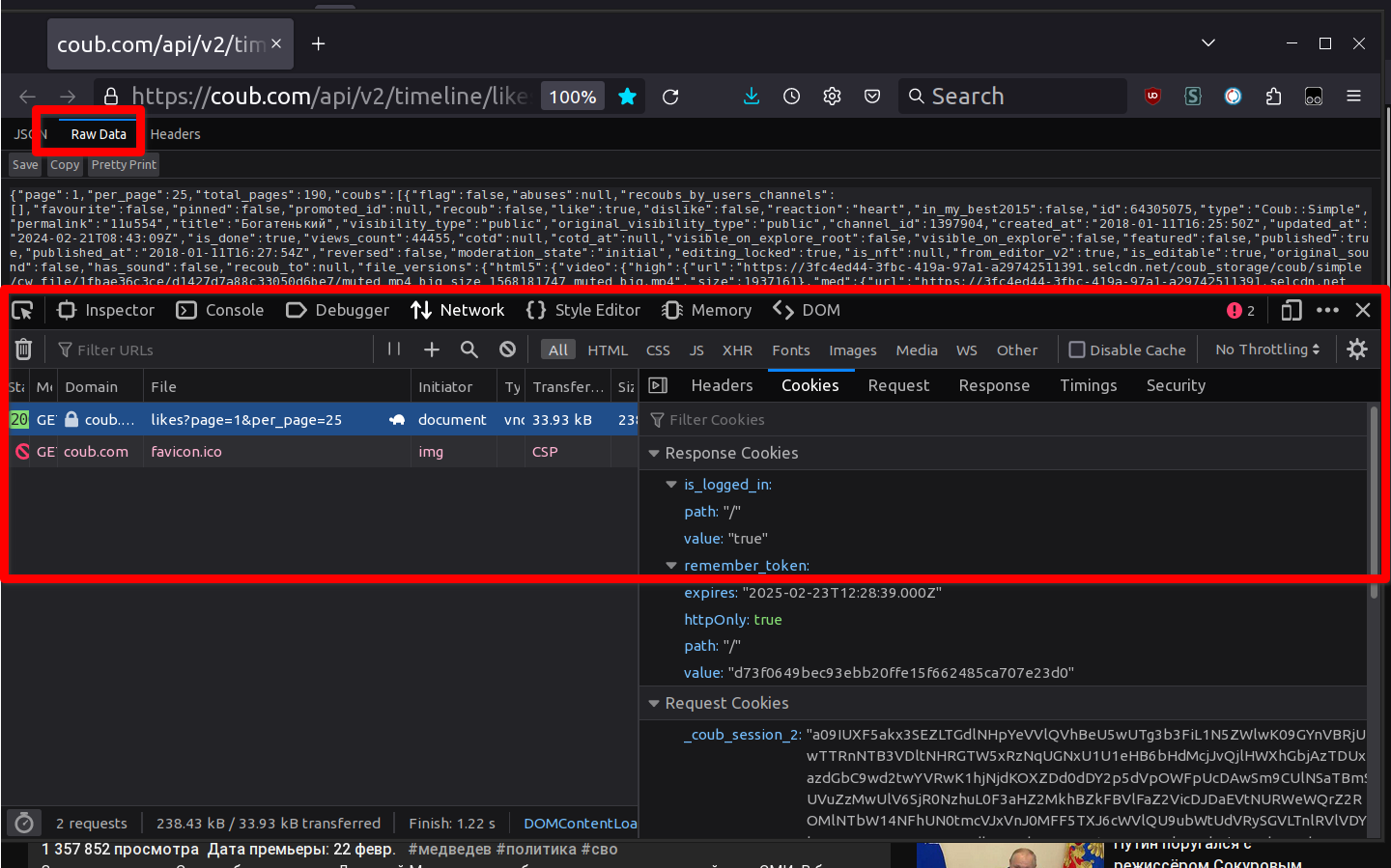Open browser settings gear in toolbar

pyautogui.click(x=832, y=97)
